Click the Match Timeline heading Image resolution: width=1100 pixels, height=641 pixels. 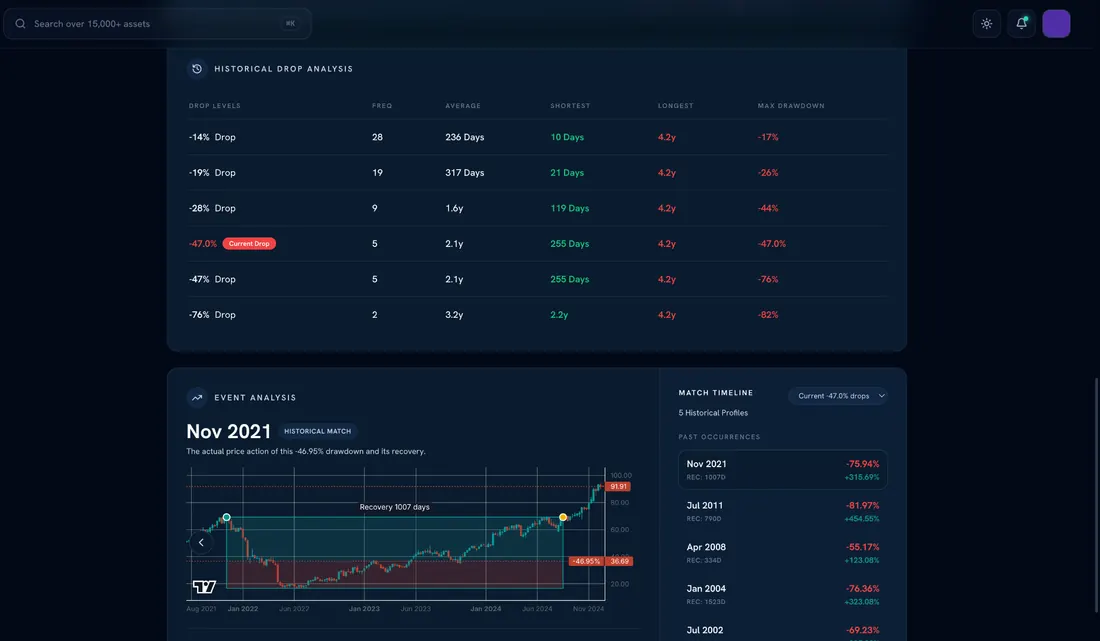716,393
